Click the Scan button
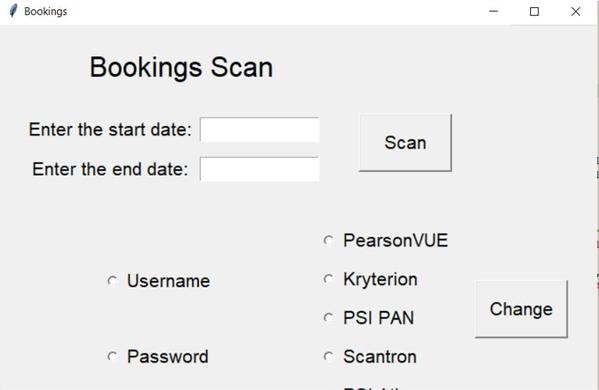 tap(405, 142)
